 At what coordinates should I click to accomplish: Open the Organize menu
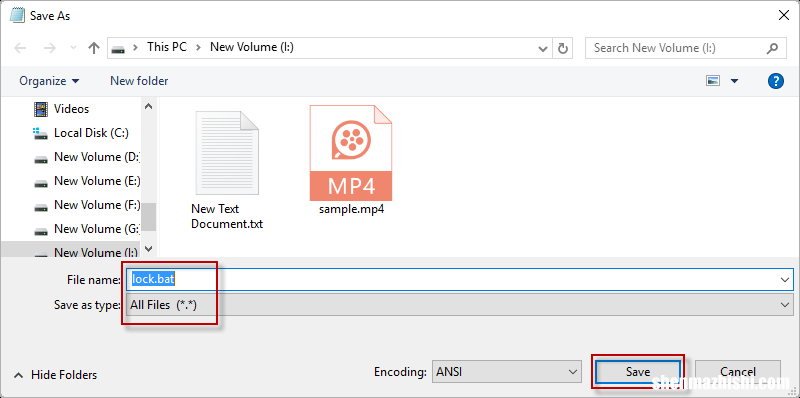point(49,81)
